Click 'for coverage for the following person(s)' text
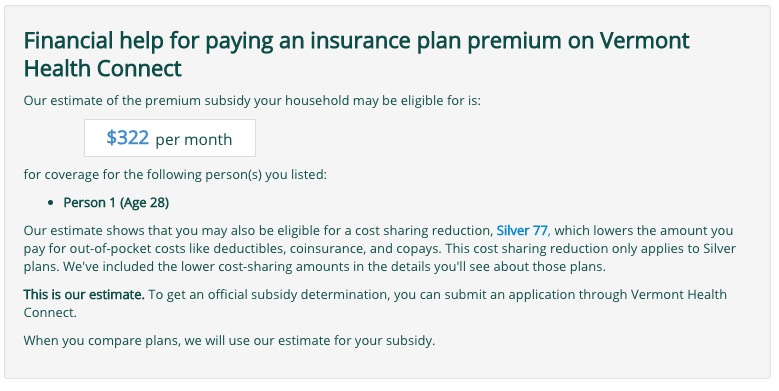This screenshot has height=391, width=779. 175,175
